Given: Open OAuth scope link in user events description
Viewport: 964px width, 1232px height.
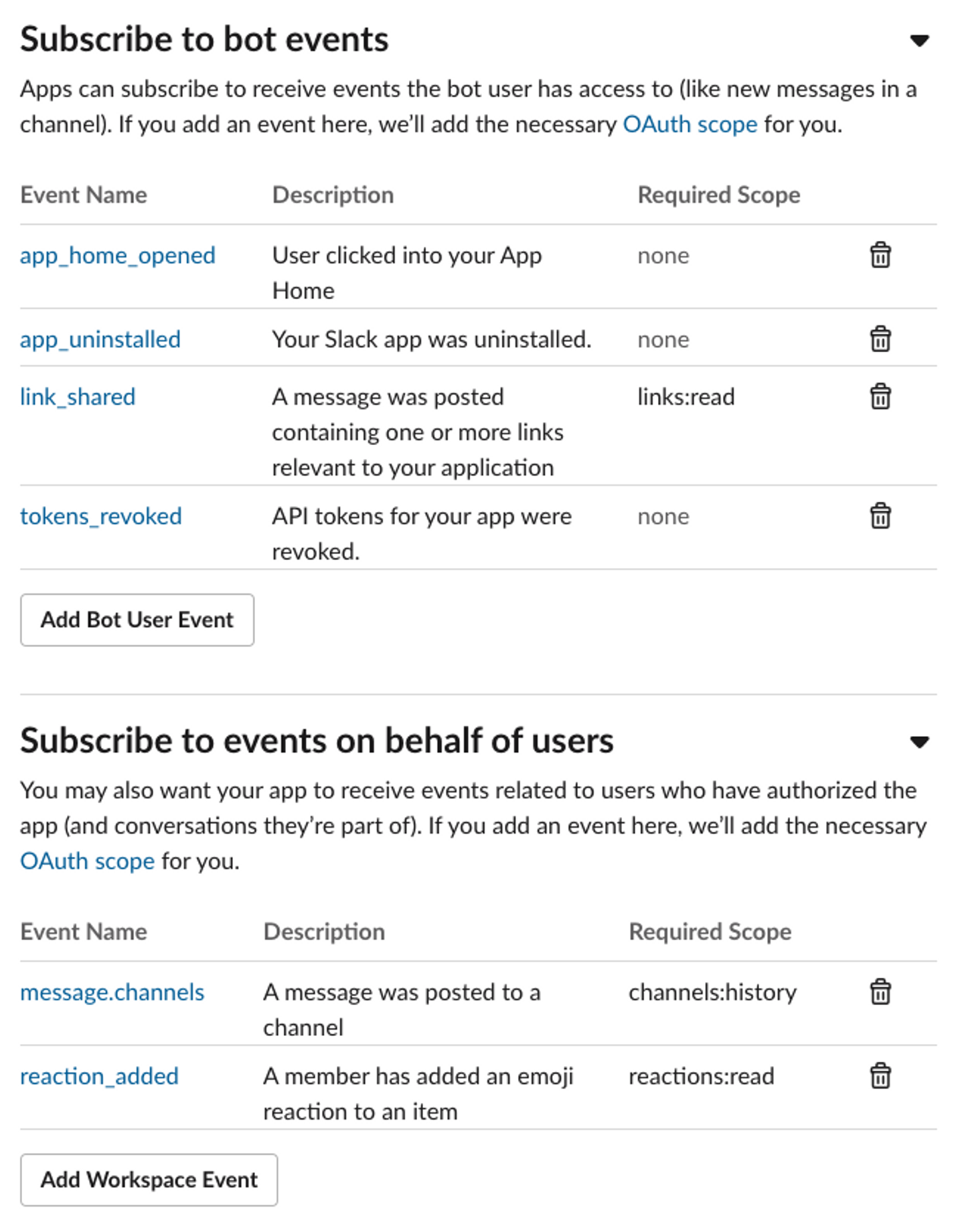Looking at the screenshot, I should click(87, 861).
